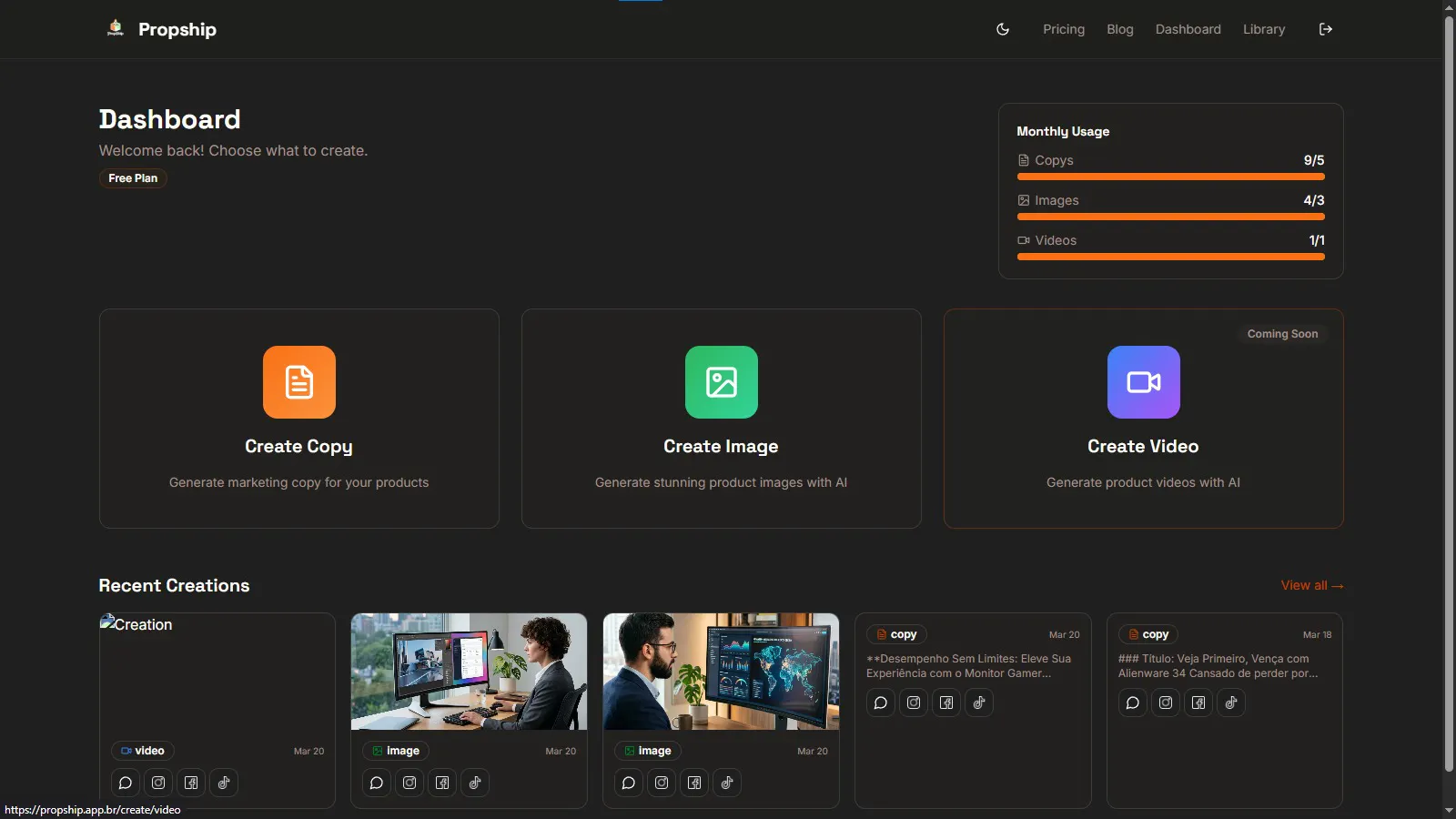Click the Copys usage progress bar

pos(1171,177)
